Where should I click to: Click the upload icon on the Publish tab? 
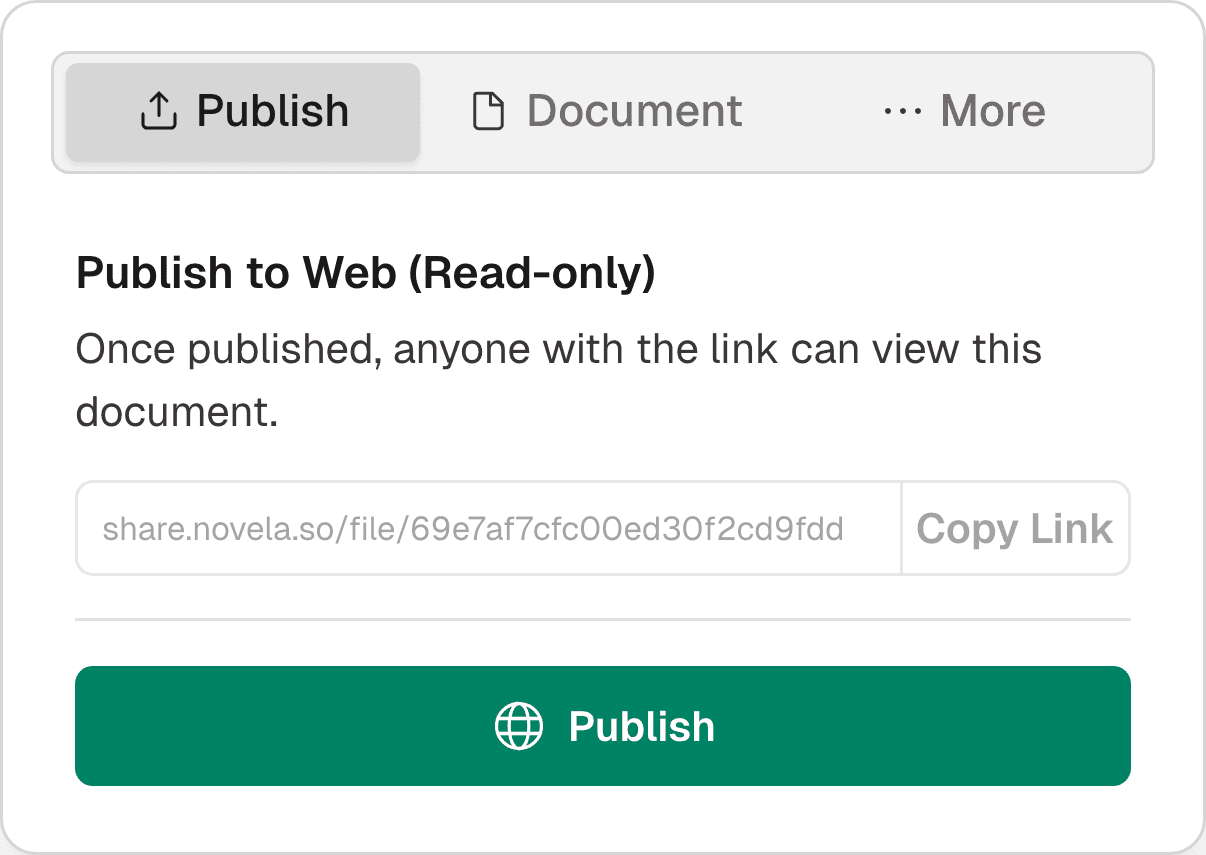[158, 112]
